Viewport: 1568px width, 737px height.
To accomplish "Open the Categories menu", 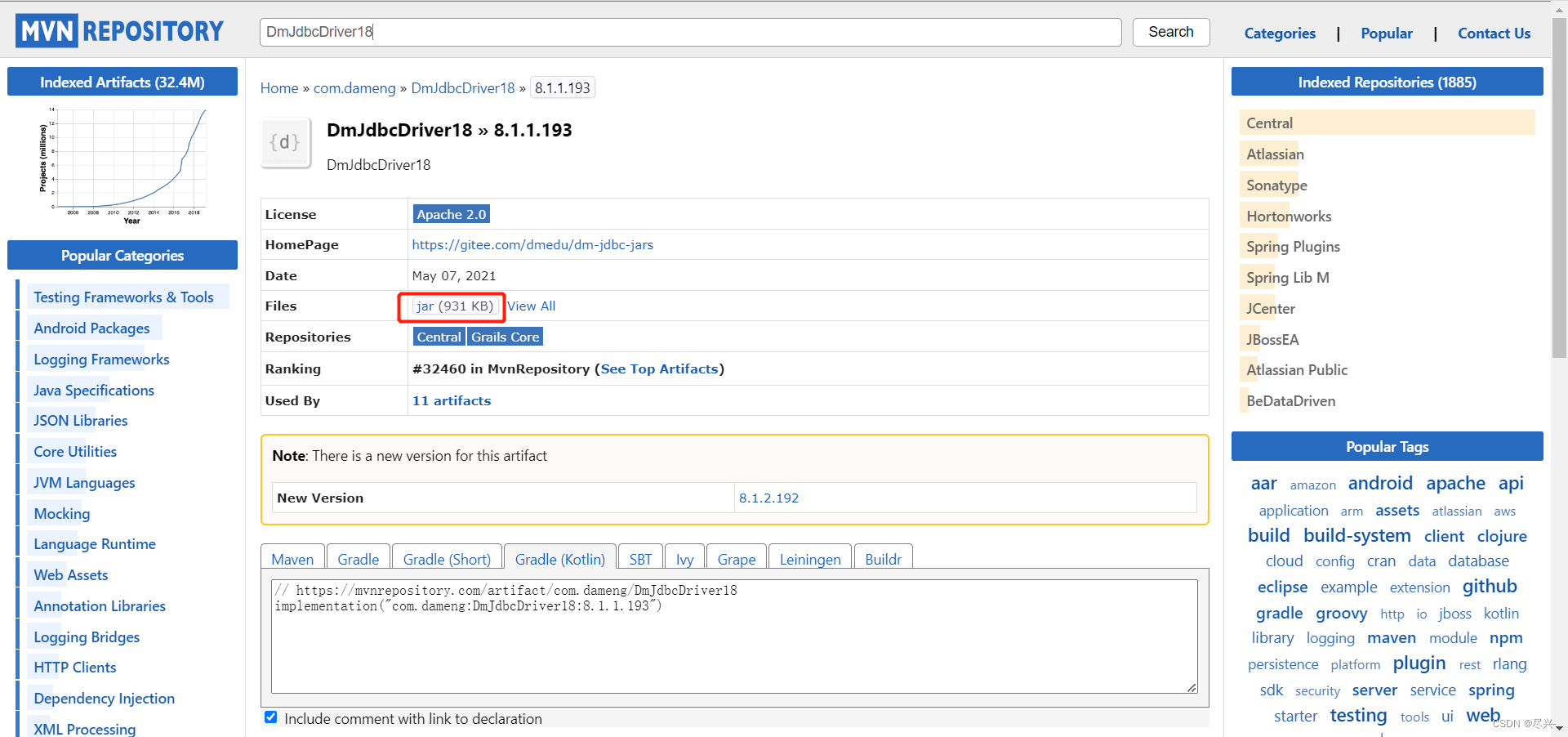I will [x=1279, y=33].
